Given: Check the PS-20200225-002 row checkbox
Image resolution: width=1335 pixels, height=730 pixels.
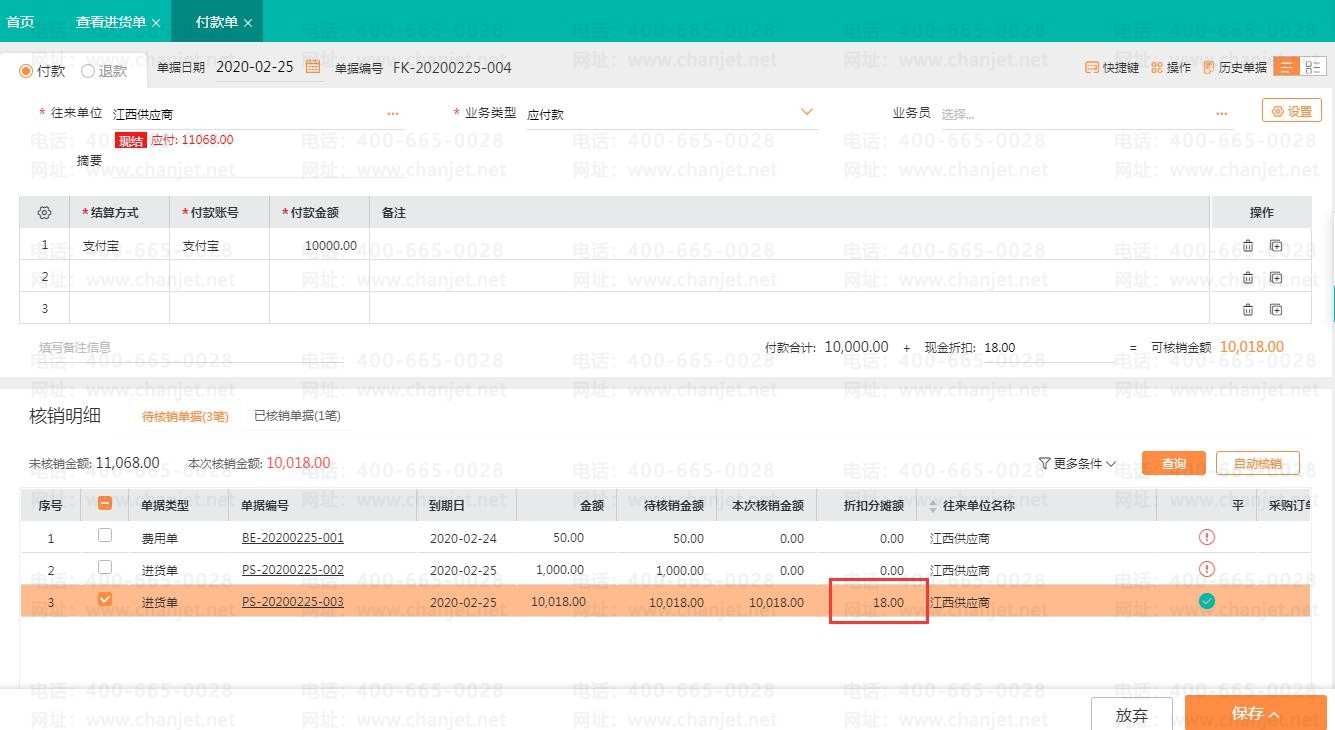Looking at the screenshot, I should coord(105,567).
